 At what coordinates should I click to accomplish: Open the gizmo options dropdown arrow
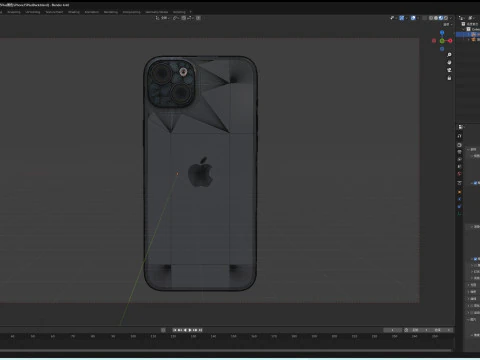(406, 18)
